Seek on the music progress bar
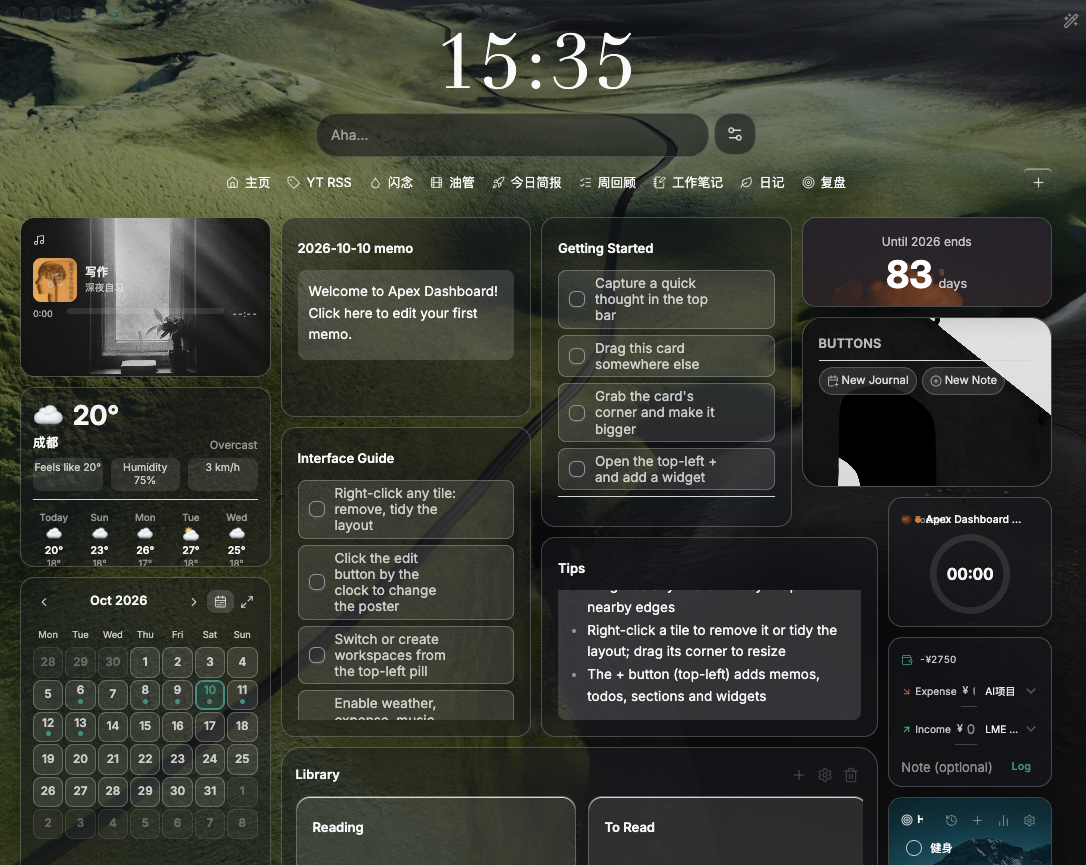 point(145,312)
